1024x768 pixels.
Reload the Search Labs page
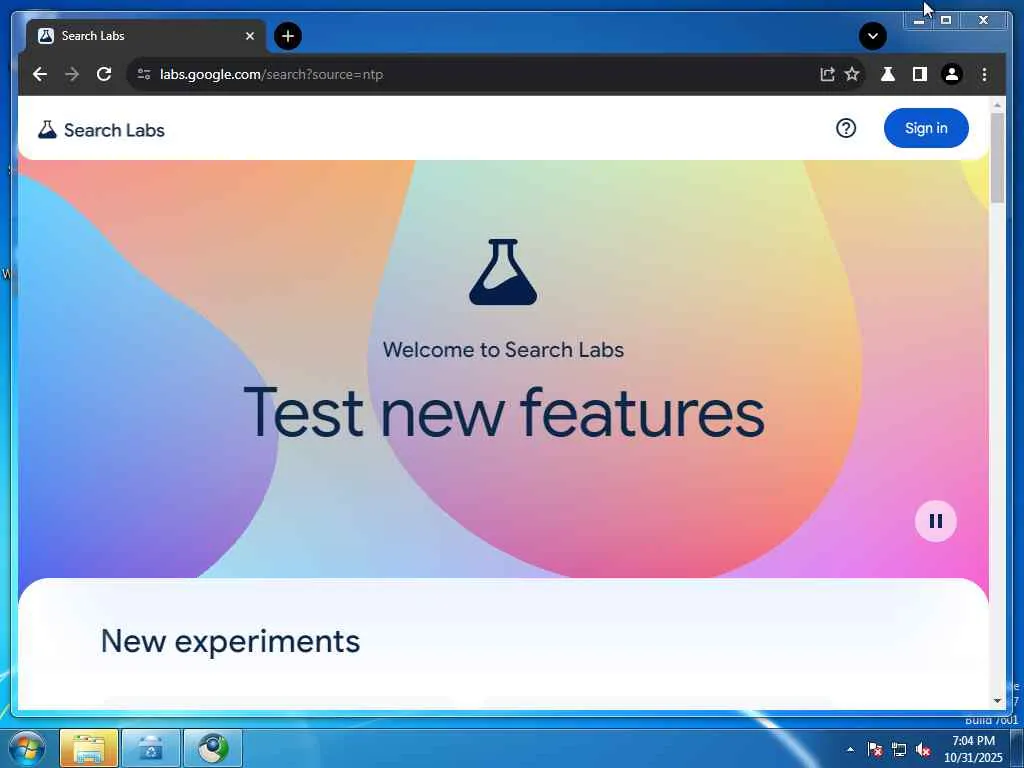[x=104, y=74]
